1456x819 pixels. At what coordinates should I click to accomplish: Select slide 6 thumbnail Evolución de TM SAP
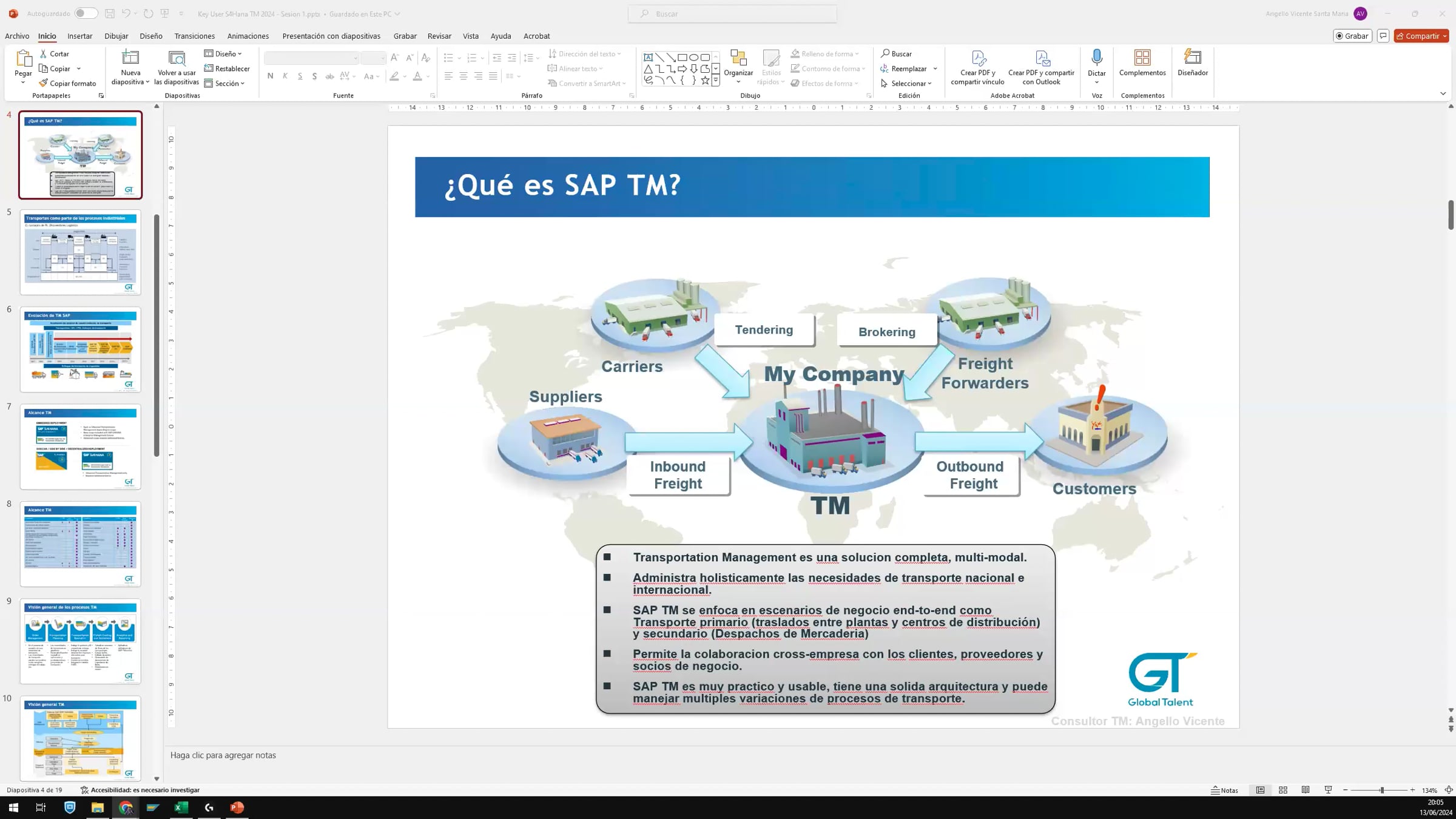[81, 349]
